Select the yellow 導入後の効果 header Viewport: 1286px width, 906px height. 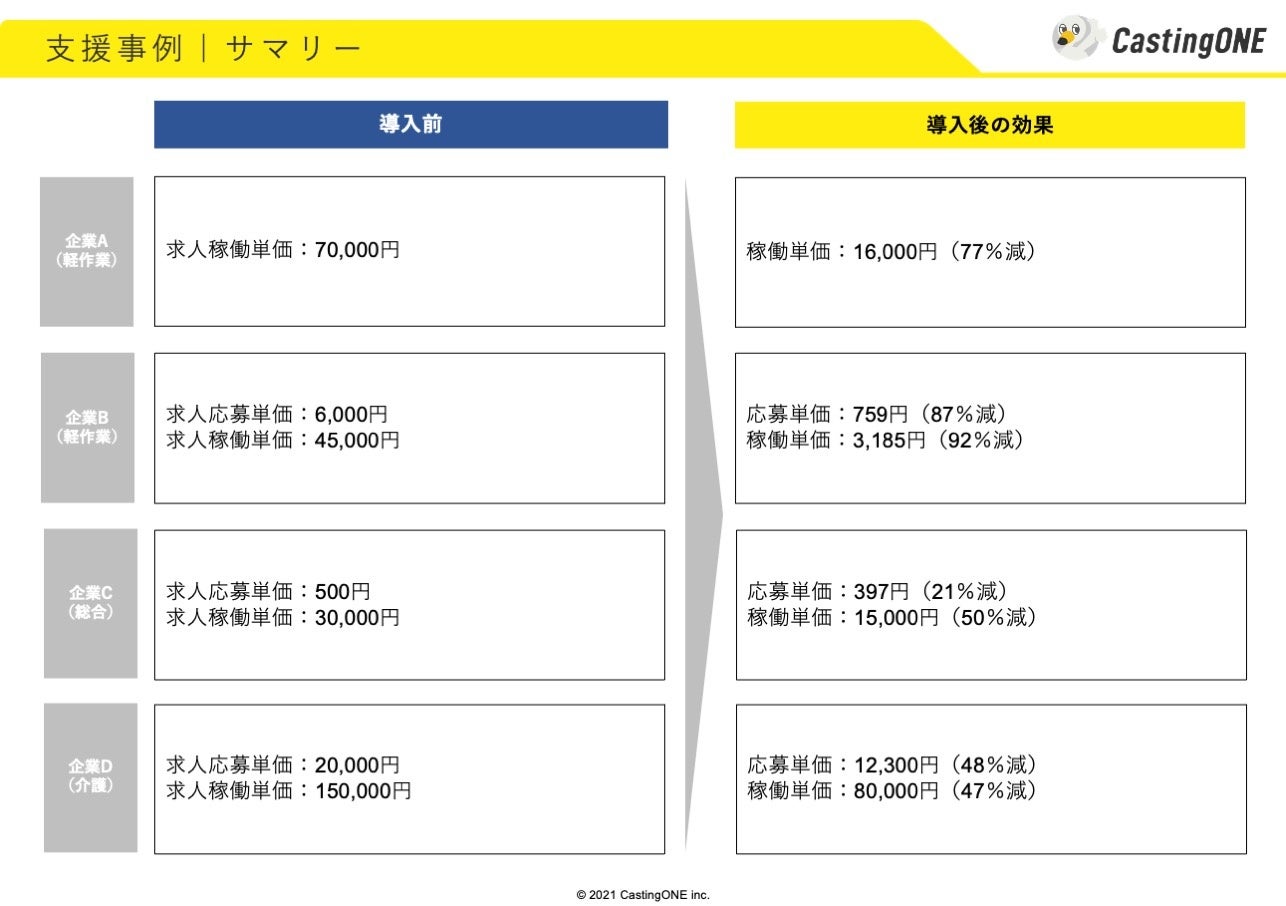(990, 125)
